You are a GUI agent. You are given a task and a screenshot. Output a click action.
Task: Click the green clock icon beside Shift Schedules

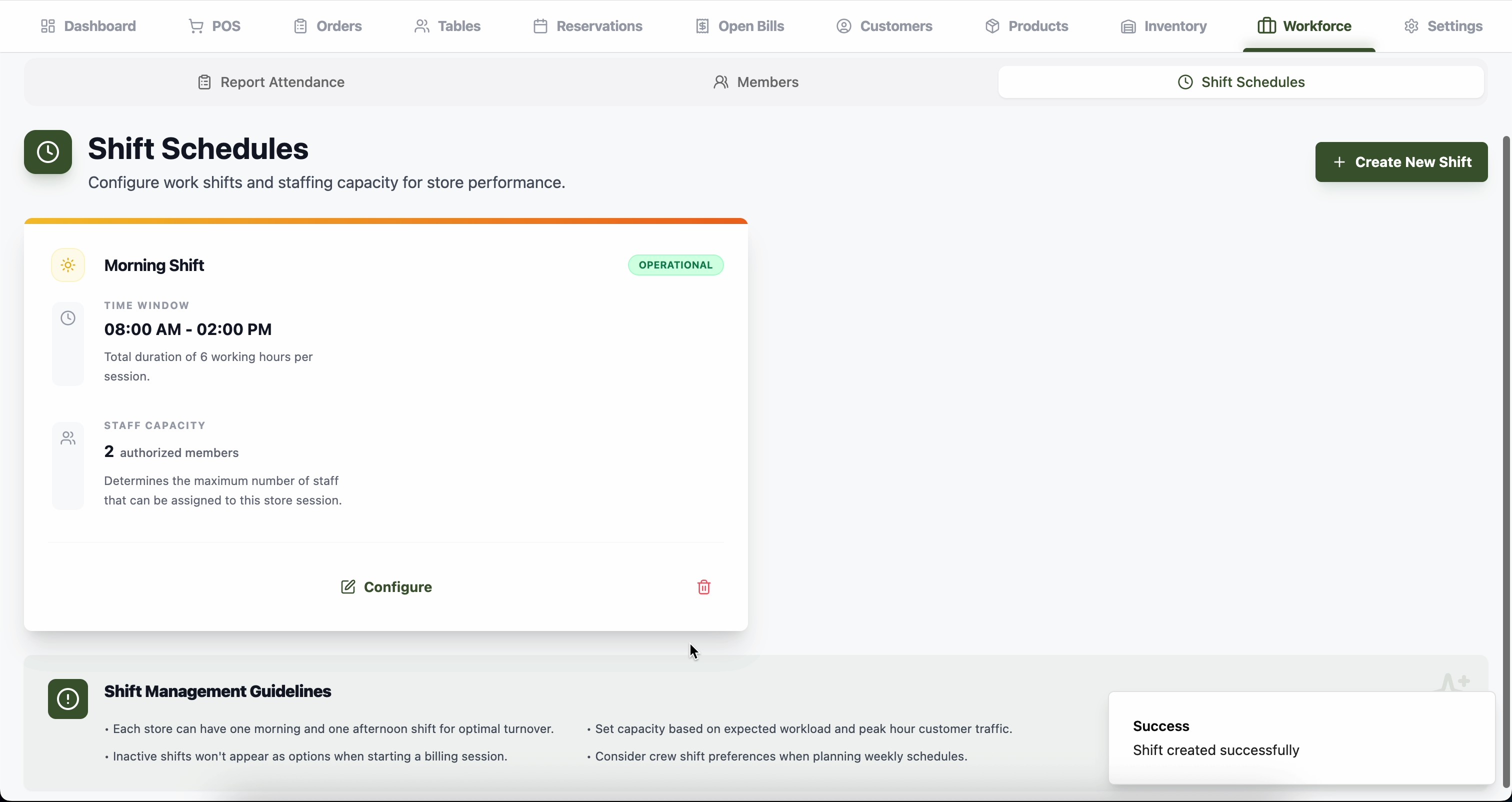[x=48, y=152]
